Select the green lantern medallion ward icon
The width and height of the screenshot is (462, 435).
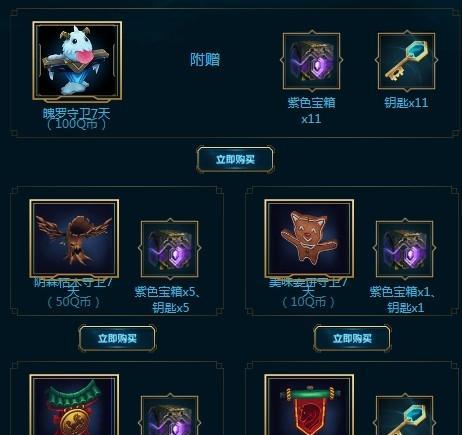point(74,405)
